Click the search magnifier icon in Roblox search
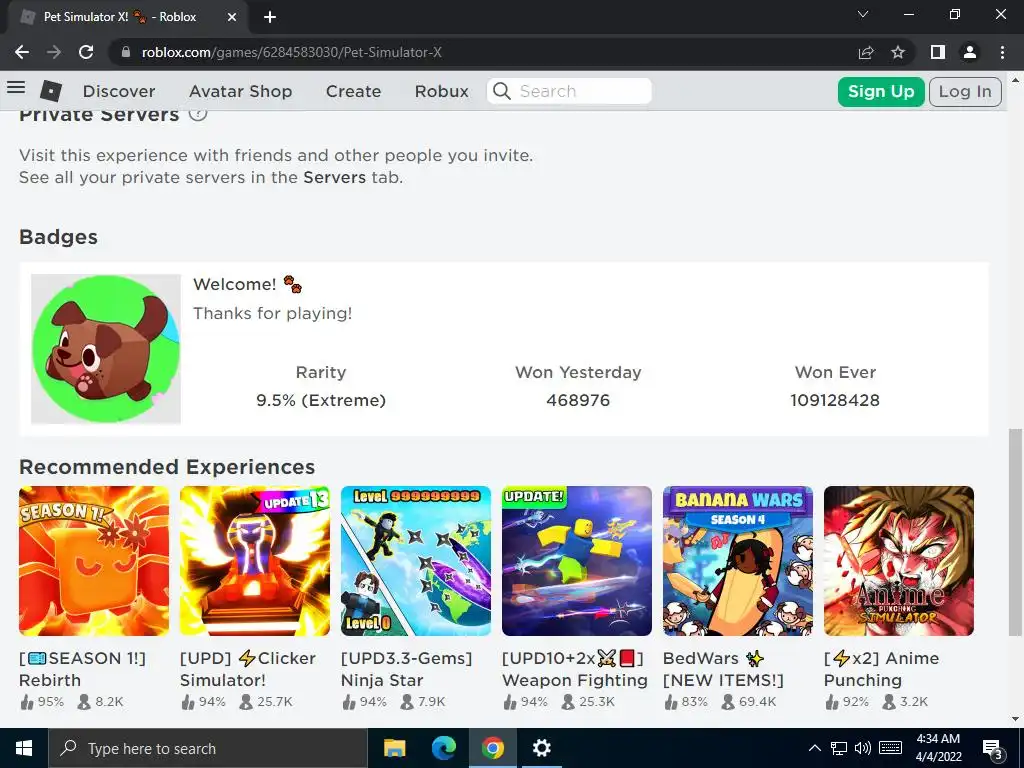The image size is (1024, 768). point(502,91)
